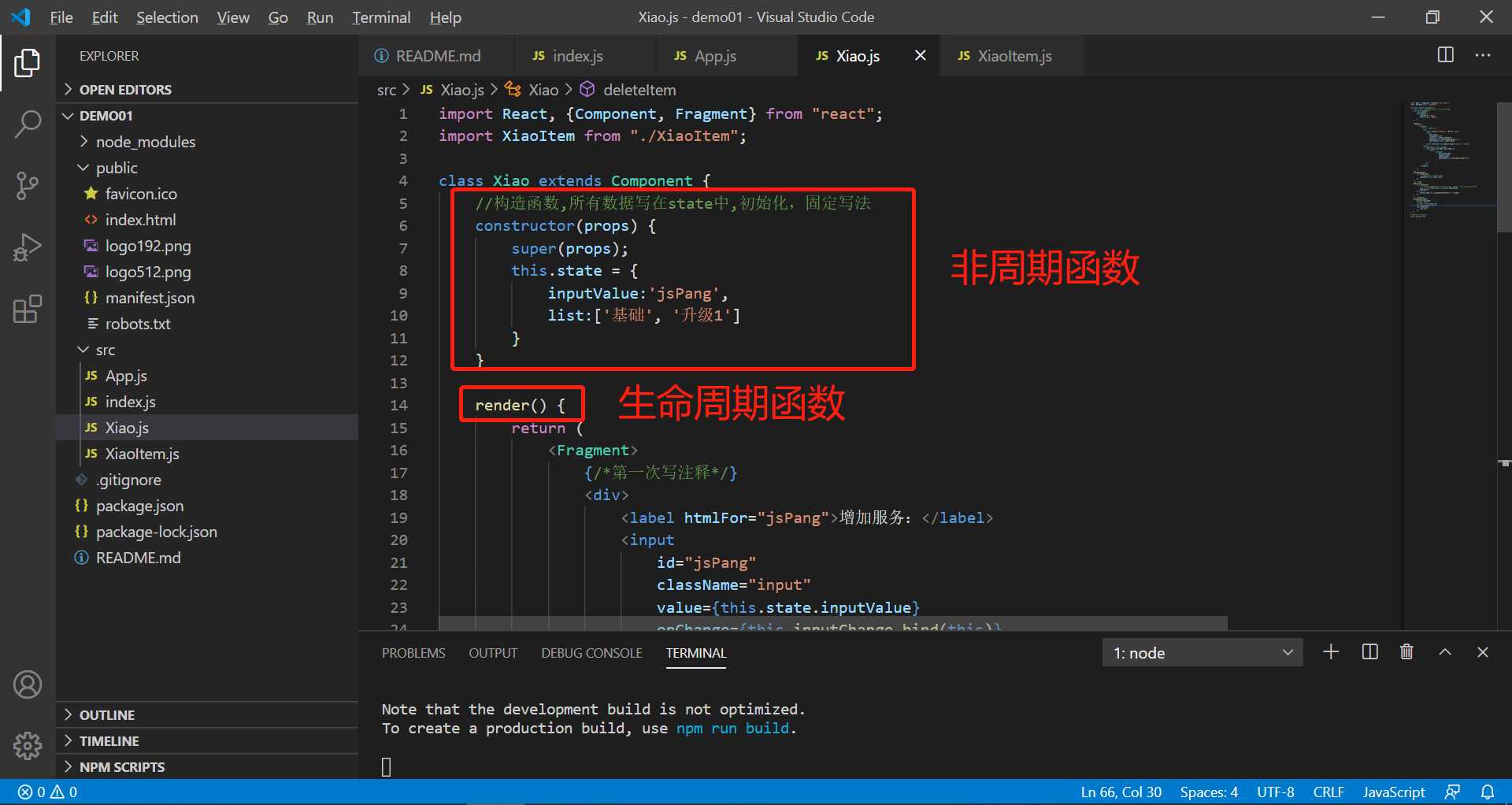Open the Help menu
This screenshot has width=1512, height=805.
446,17
